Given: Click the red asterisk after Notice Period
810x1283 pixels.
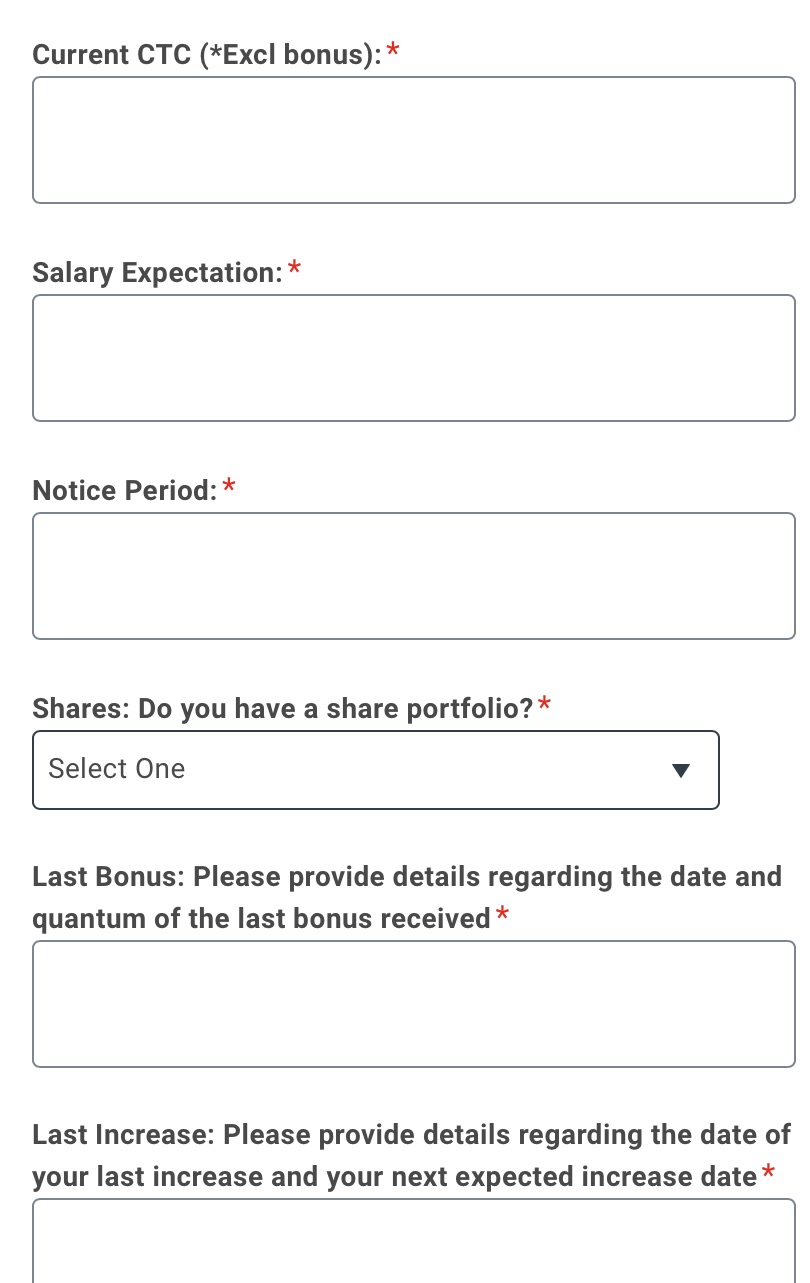Looking at the screenshot, I should click(229, 487).
